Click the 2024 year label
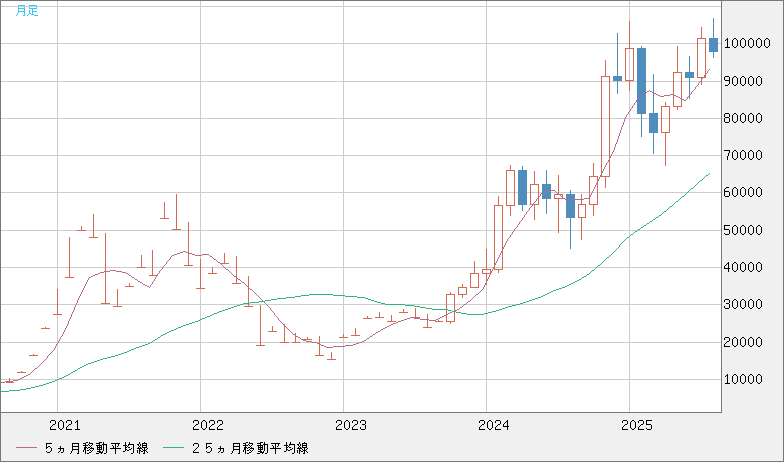Viewport: 784px width, 462px height. 494,426
